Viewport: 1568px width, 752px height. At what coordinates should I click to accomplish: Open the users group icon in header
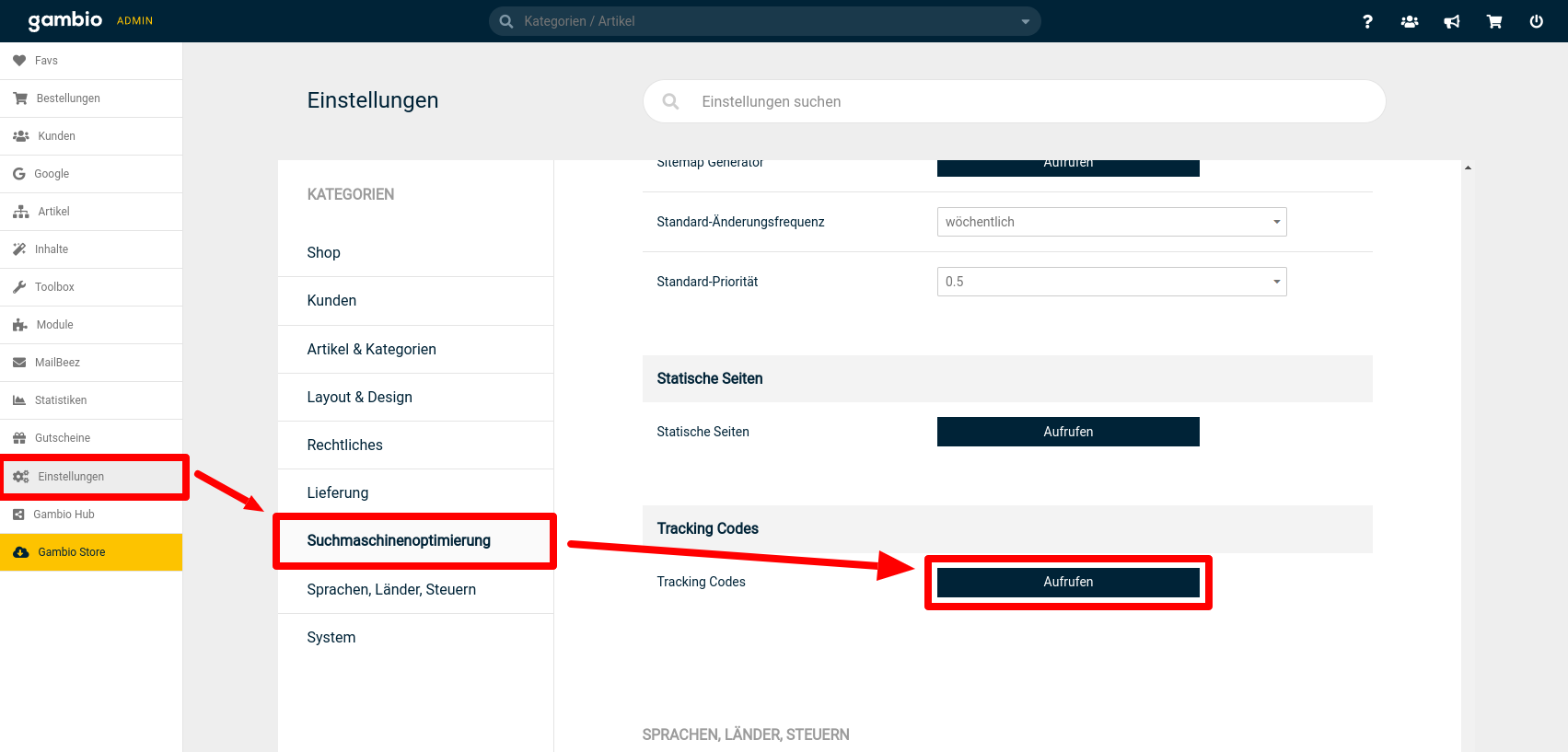pos(1410,21)
